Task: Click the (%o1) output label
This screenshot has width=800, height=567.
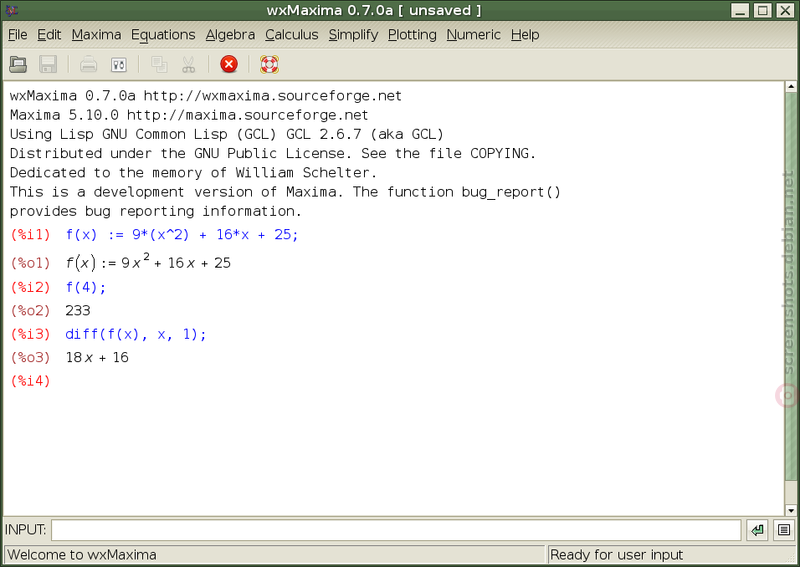Action: click(x=31, y=263)
